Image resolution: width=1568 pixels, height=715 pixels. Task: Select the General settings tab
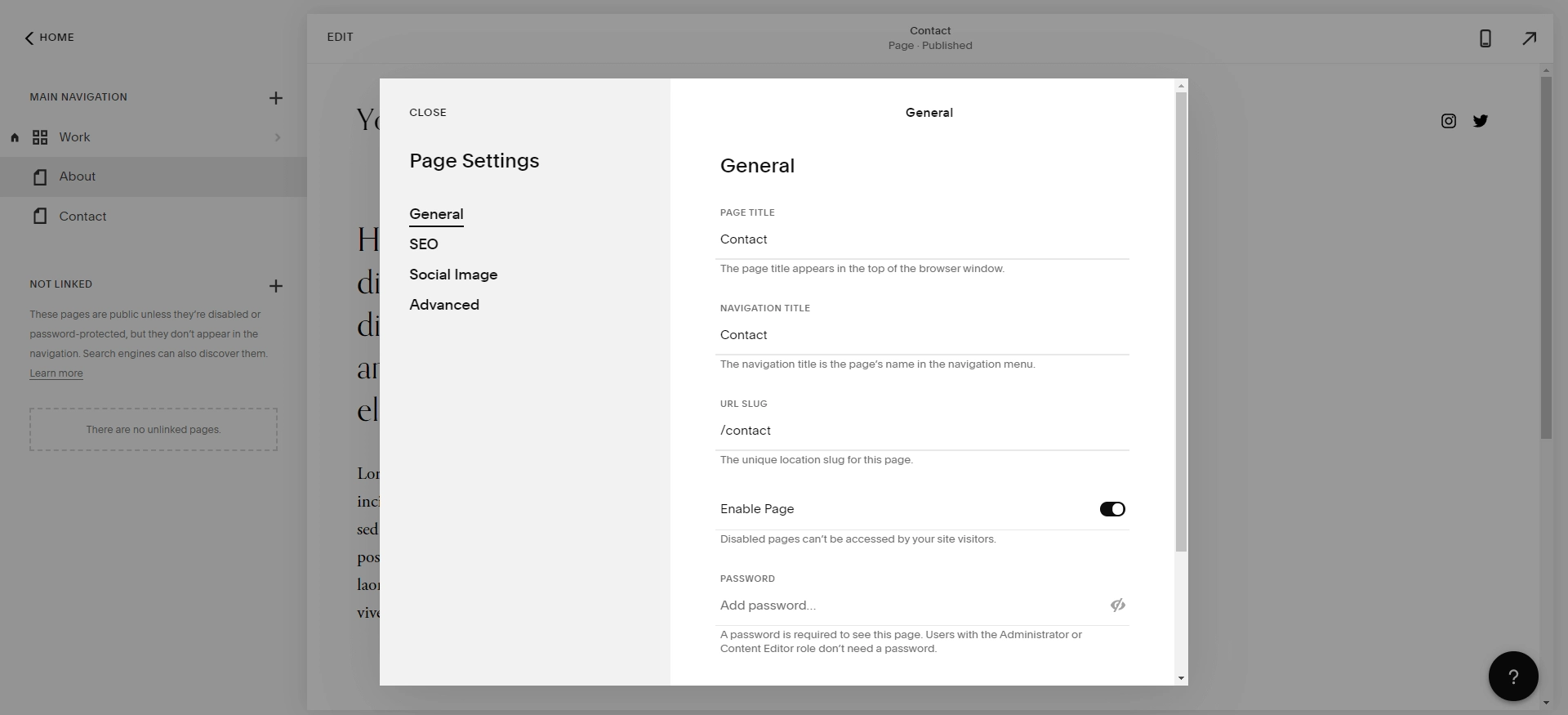point(436,214)
